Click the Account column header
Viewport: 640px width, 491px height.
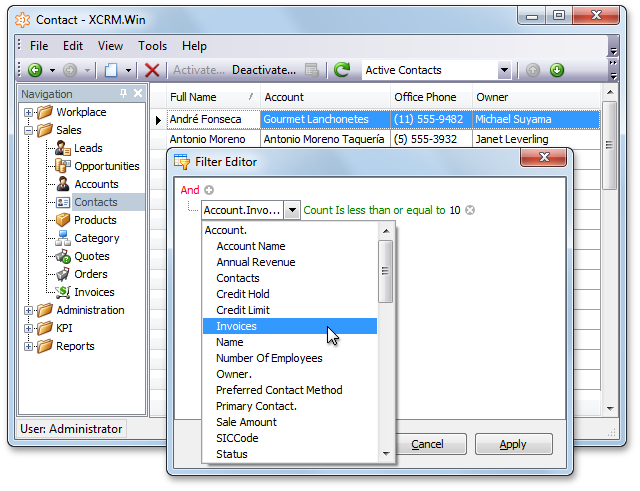tap(325, 97)
